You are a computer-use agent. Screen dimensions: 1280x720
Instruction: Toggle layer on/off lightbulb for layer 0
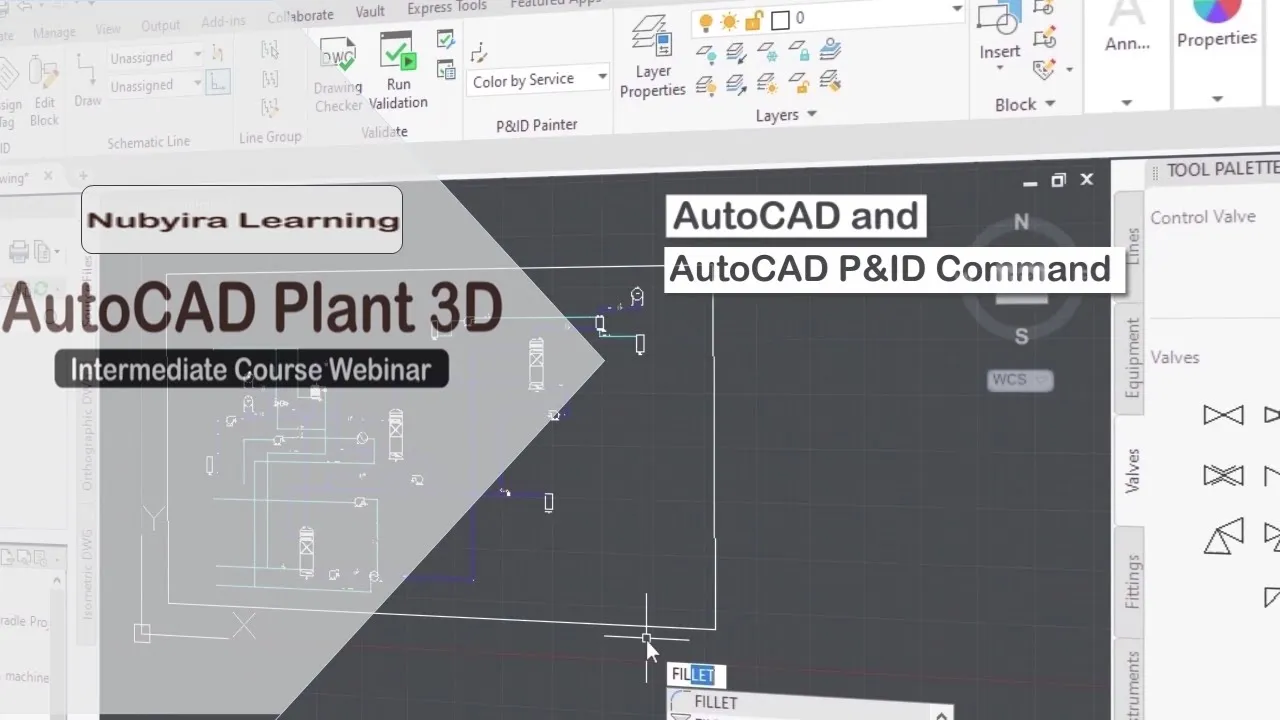pyautogui.click(x=705, y=21)
